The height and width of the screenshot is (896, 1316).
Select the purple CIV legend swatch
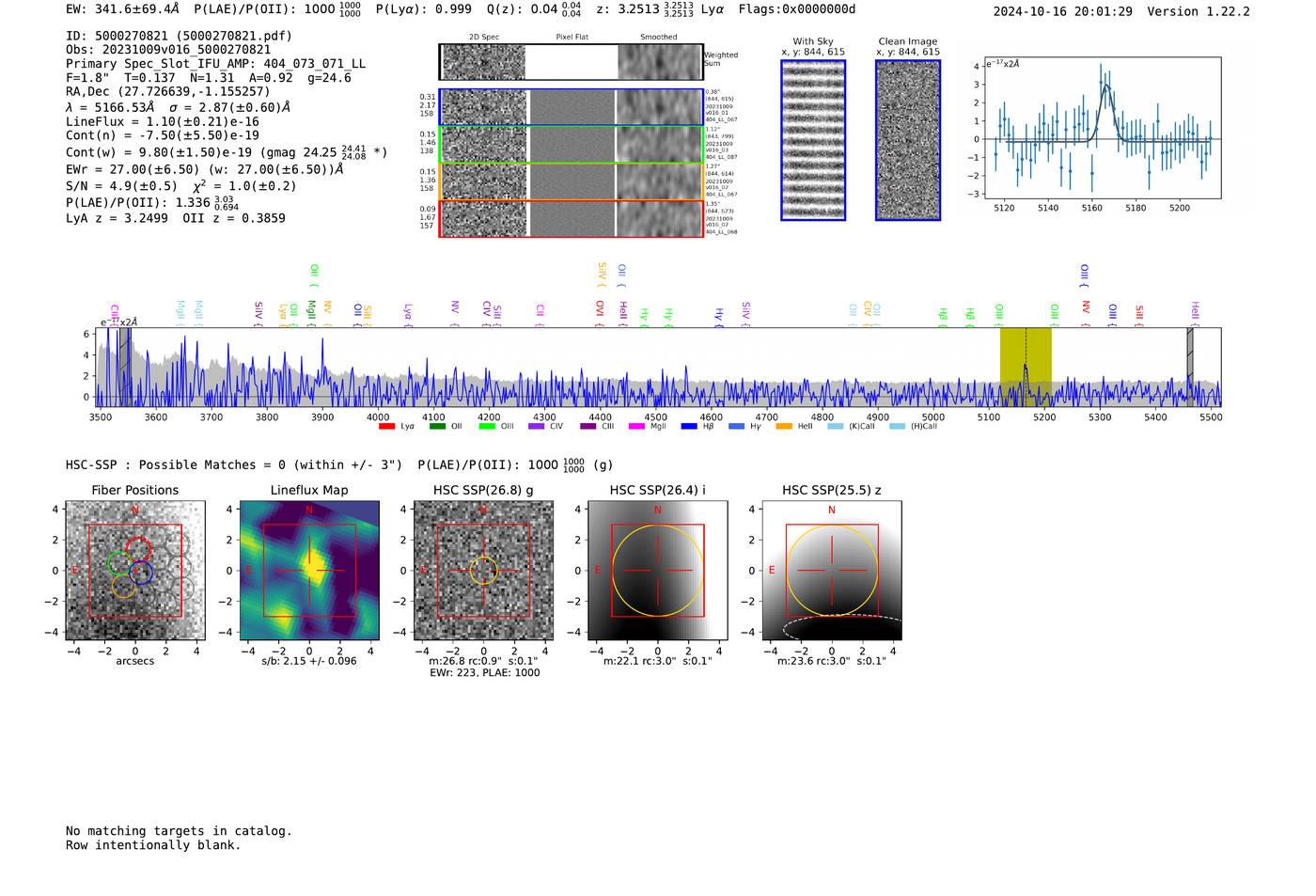coord(537,427)
